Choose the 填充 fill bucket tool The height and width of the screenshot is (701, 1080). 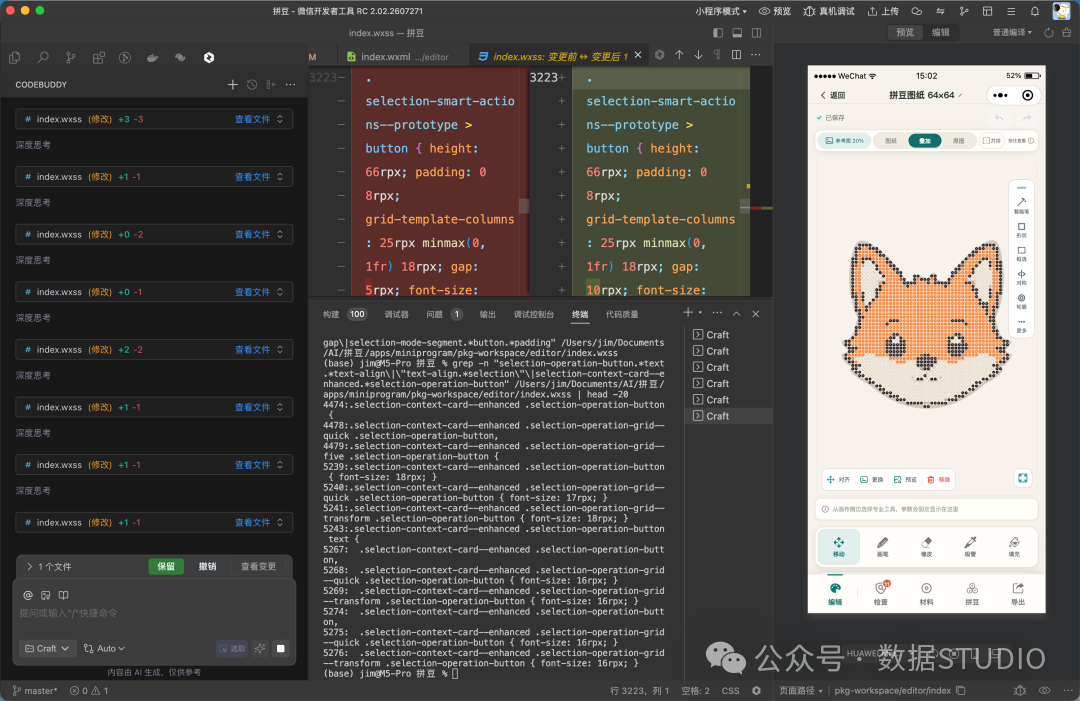tap(1014, 546)
